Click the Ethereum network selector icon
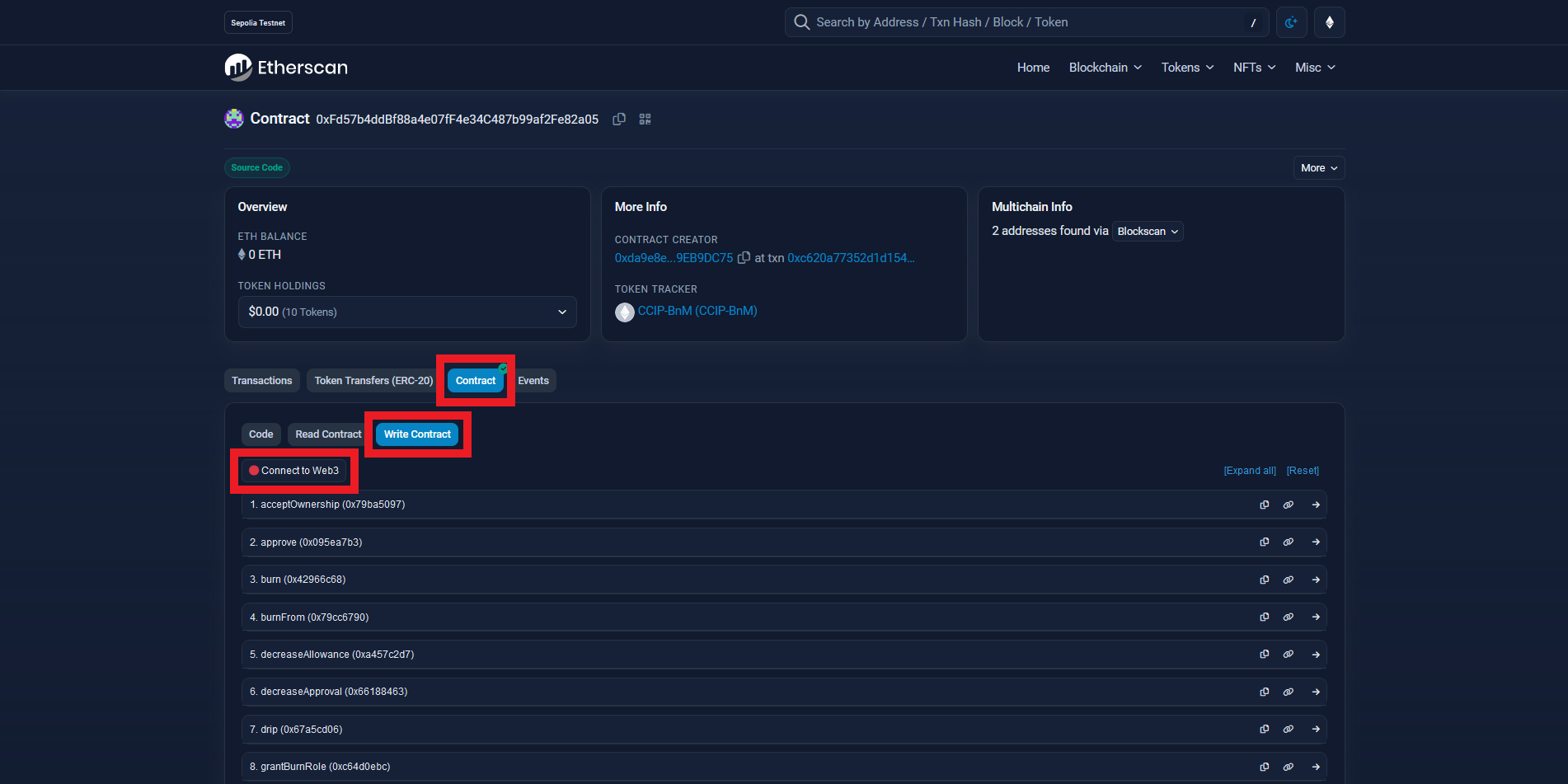Screen dimensions: 1568x784 (x=1329, y=22)
